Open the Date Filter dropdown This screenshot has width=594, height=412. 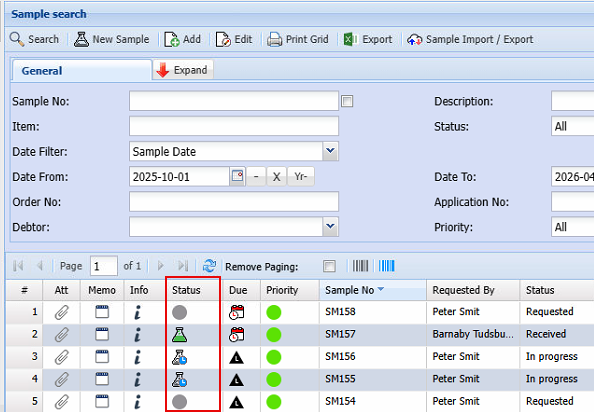click(330, 151)
